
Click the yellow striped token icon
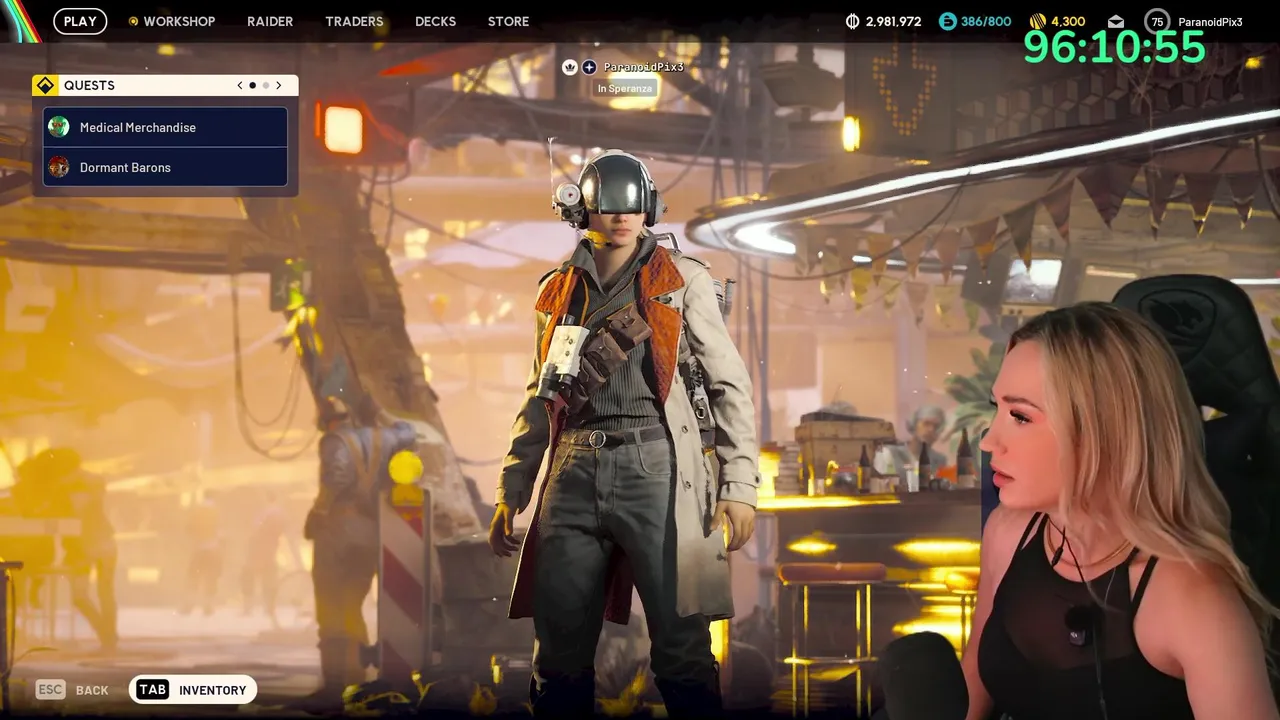pos(1038,21)
